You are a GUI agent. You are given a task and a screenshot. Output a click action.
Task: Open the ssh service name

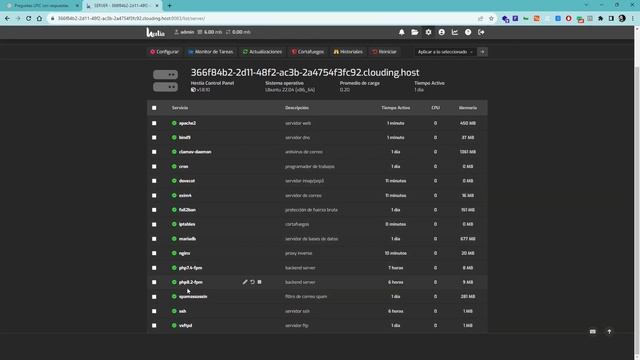(182, 311)
